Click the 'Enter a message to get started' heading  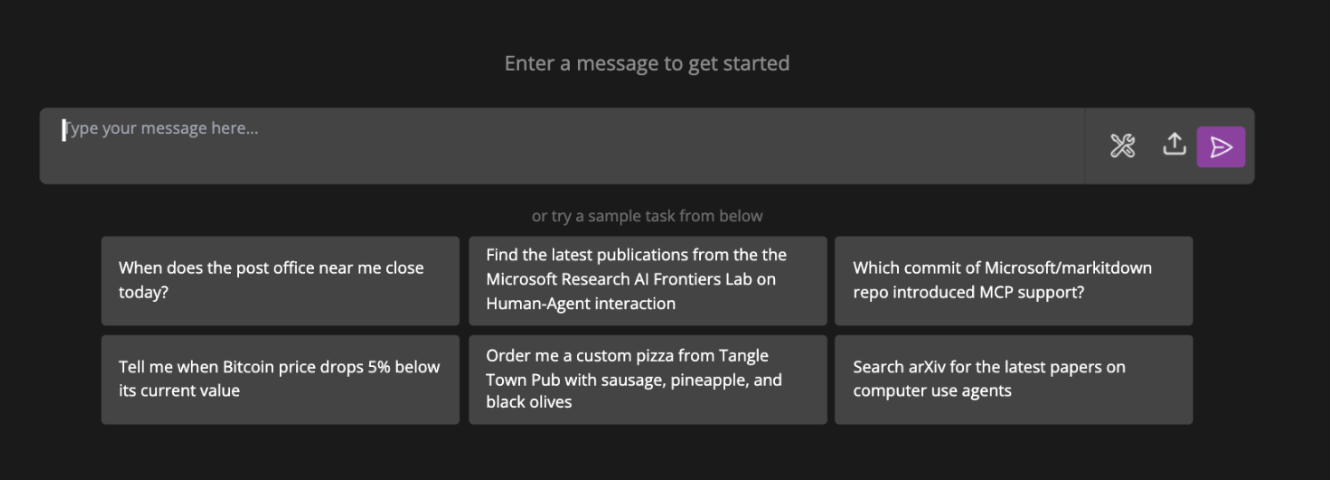click(647, 64)
